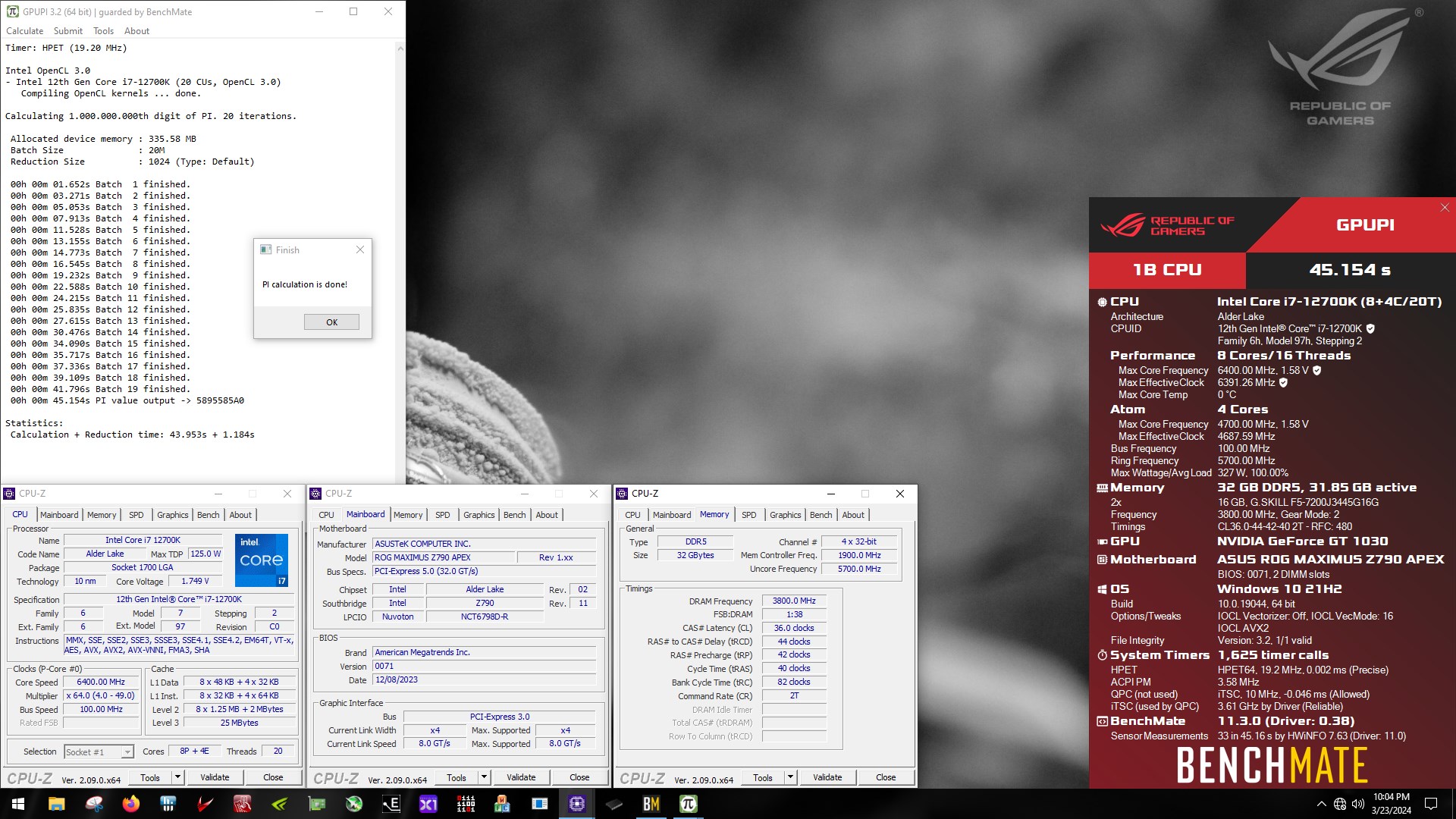This screenshot has width=1456, height=819.
Task: Click Close button in left CPU-Z window
Action: click(273, 777)
